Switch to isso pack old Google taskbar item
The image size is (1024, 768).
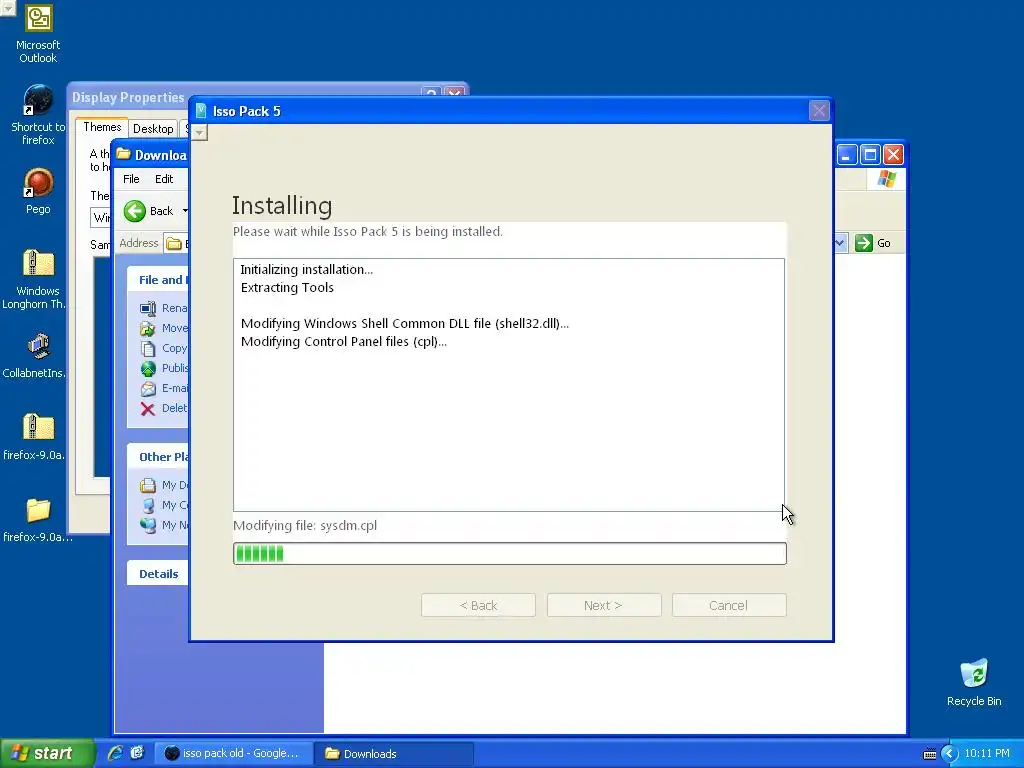[x=233, y=754]
